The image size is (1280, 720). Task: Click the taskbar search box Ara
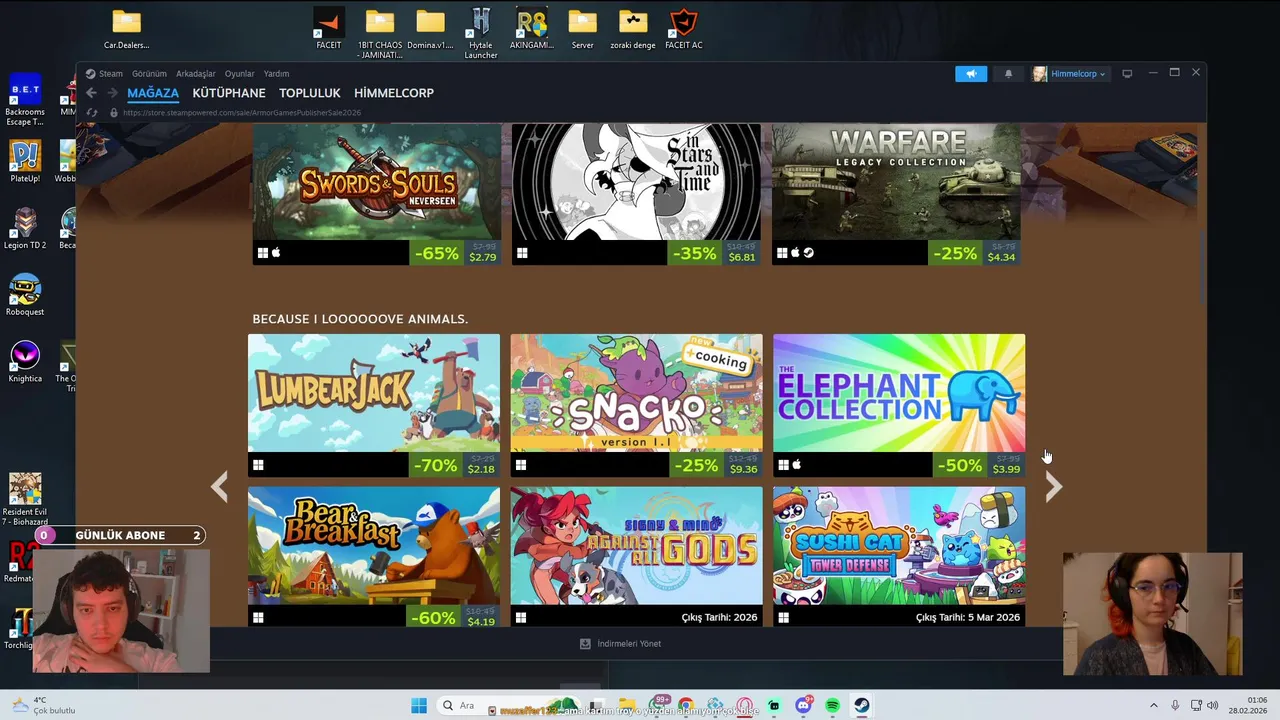pyautogui.click(x=506, y=706)
